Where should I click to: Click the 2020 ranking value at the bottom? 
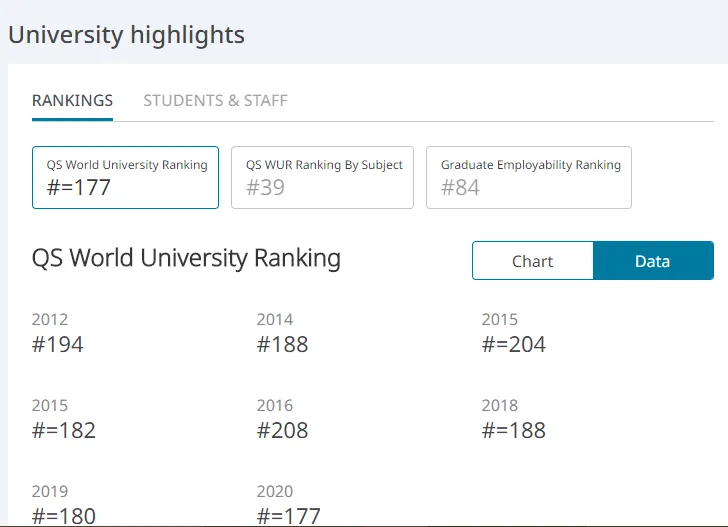coord(288,516)
